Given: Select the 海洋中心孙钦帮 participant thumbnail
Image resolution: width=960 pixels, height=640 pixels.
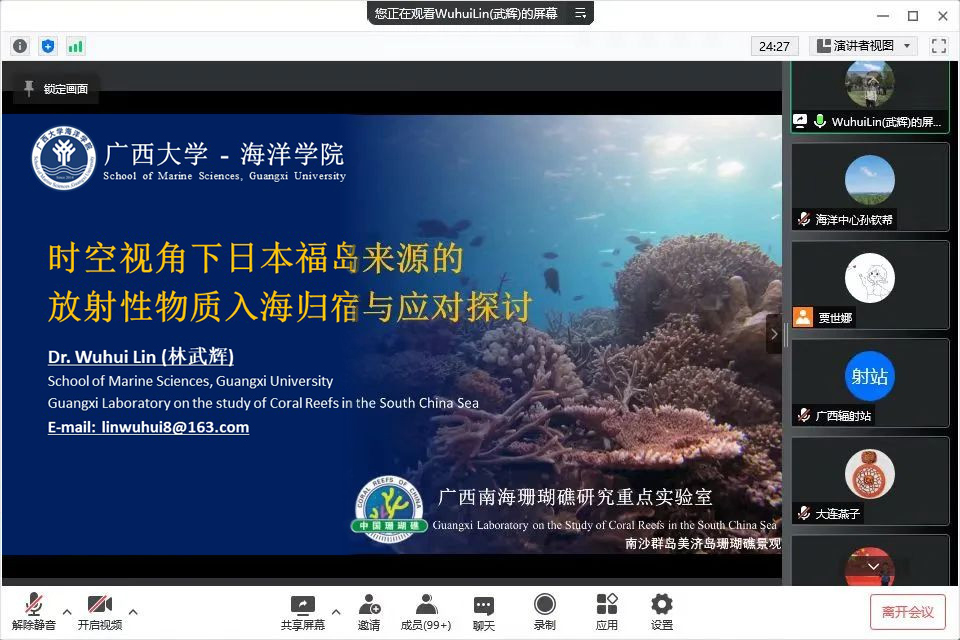Looking at the screenshot, I should pyautogui.click(x=869, y=186).
